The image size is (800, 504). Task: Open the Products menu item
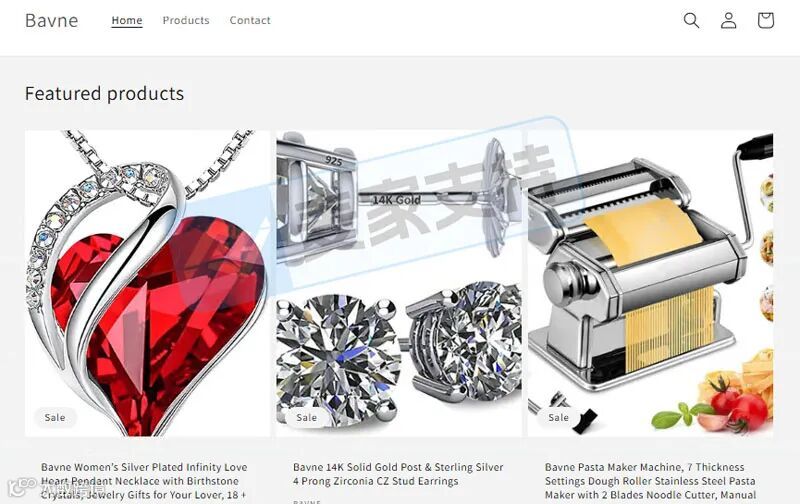[x=186, y=20]
